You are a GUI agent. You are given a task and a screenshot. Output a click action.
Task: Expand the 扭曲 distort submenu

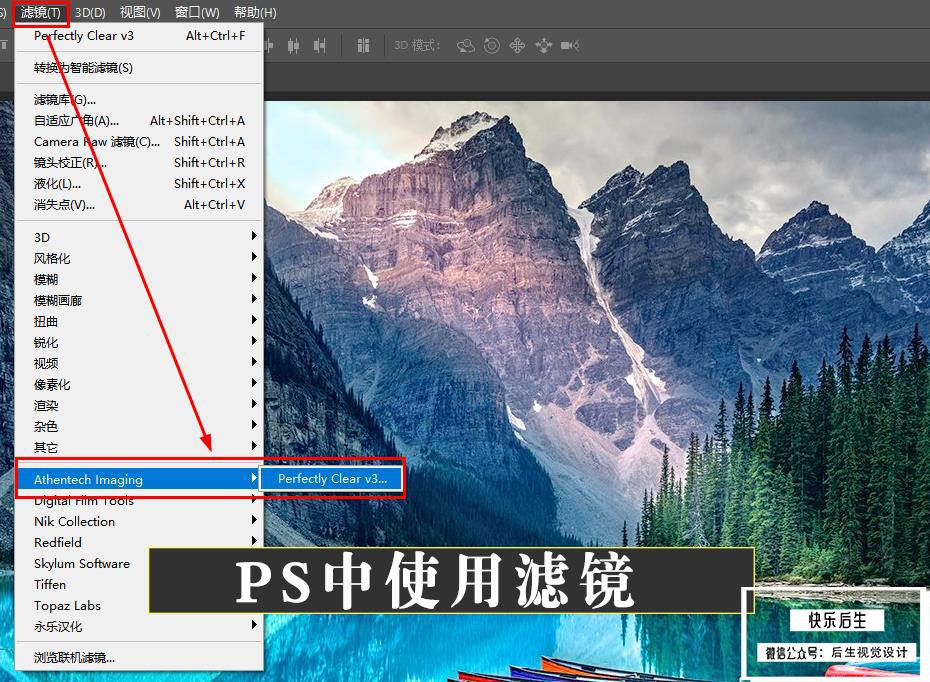[139, 321]
